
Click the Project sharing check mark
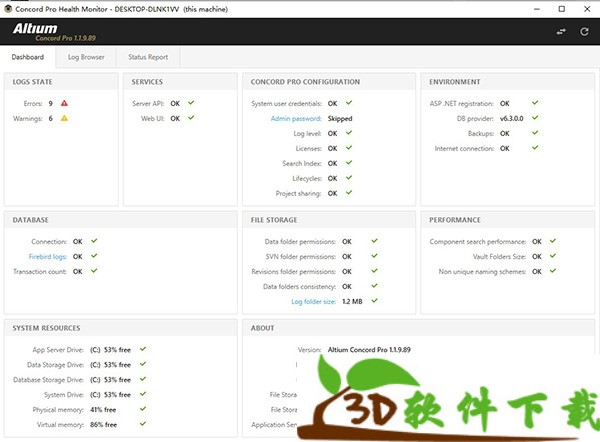coord(349,192)
